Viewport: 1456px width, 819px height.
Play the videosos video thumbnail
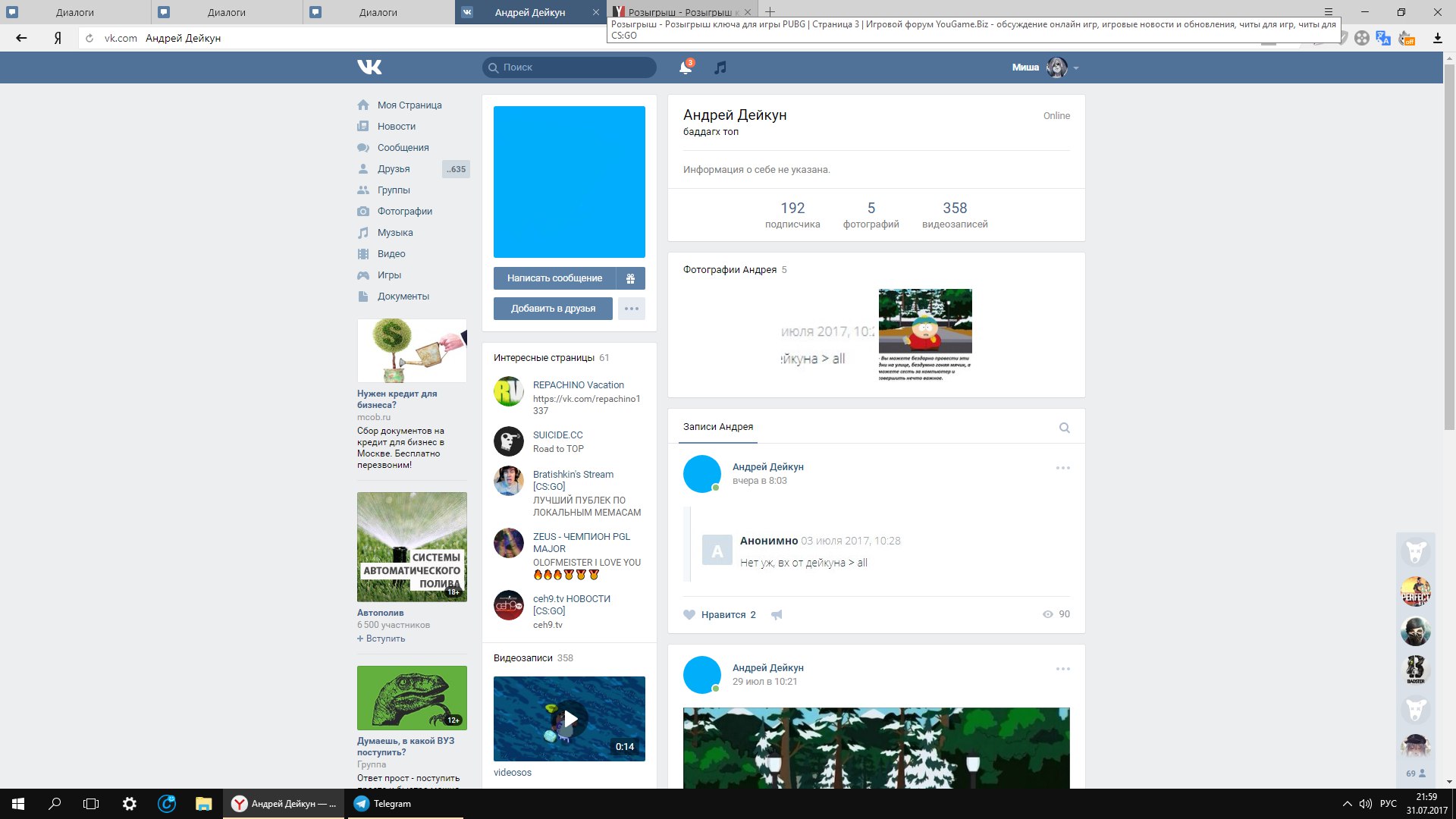coord(570,719)
